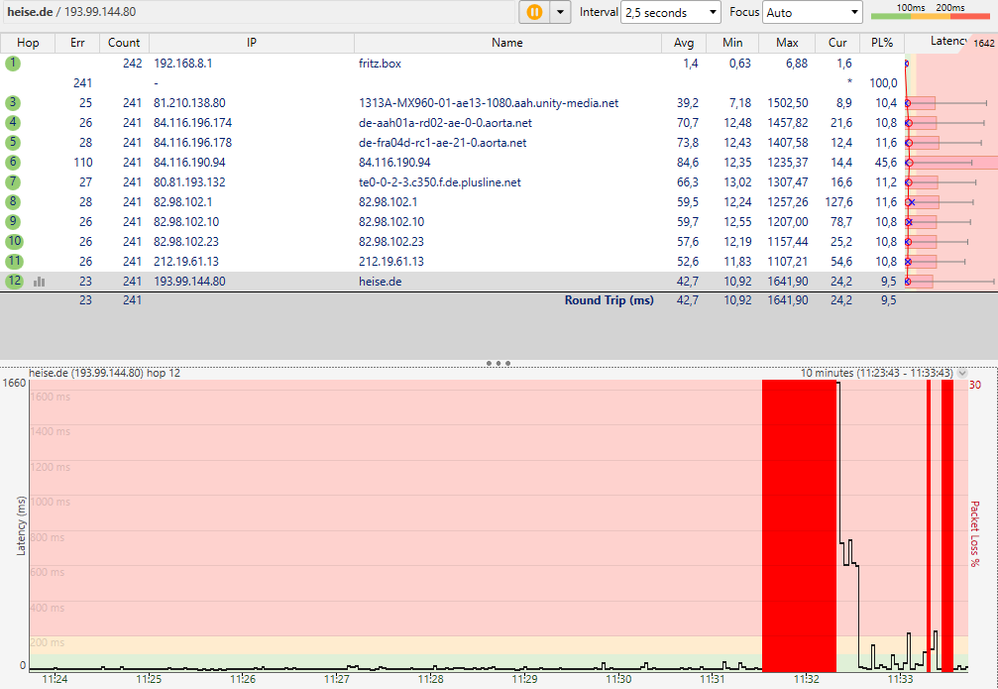Open the dropdown arrow beside the pause button

tap(560, 12)
